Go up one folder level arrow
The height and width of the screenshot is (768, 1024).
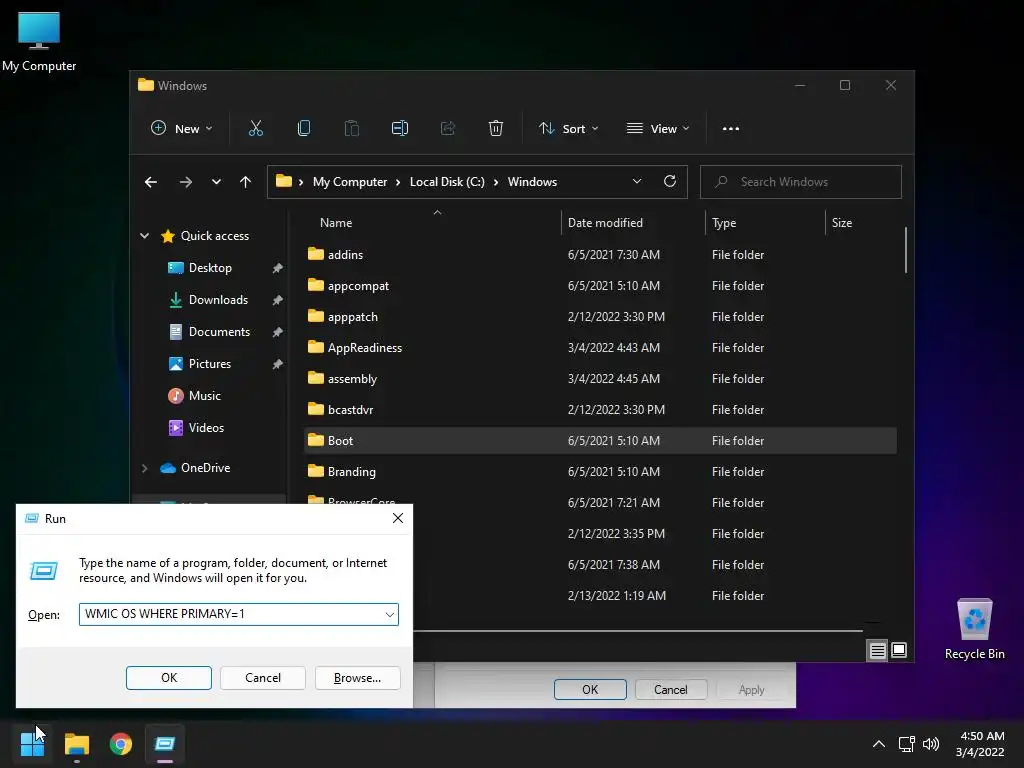[x=245, y=182]
